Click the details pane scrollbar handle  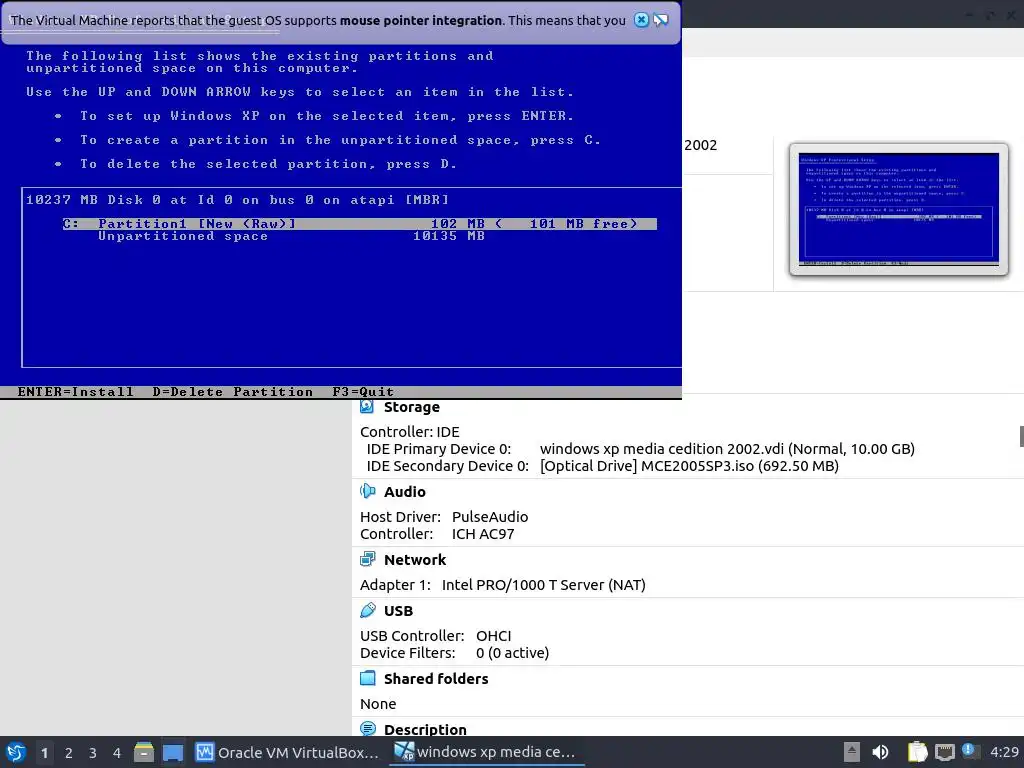[1021, 436]
